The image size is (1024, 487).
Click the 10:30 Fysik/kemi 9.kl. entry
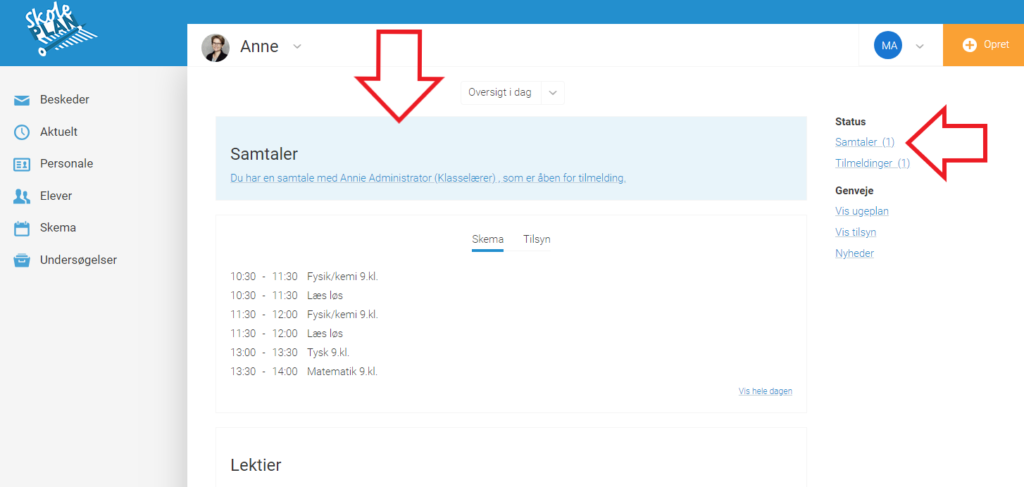(304, 276)
